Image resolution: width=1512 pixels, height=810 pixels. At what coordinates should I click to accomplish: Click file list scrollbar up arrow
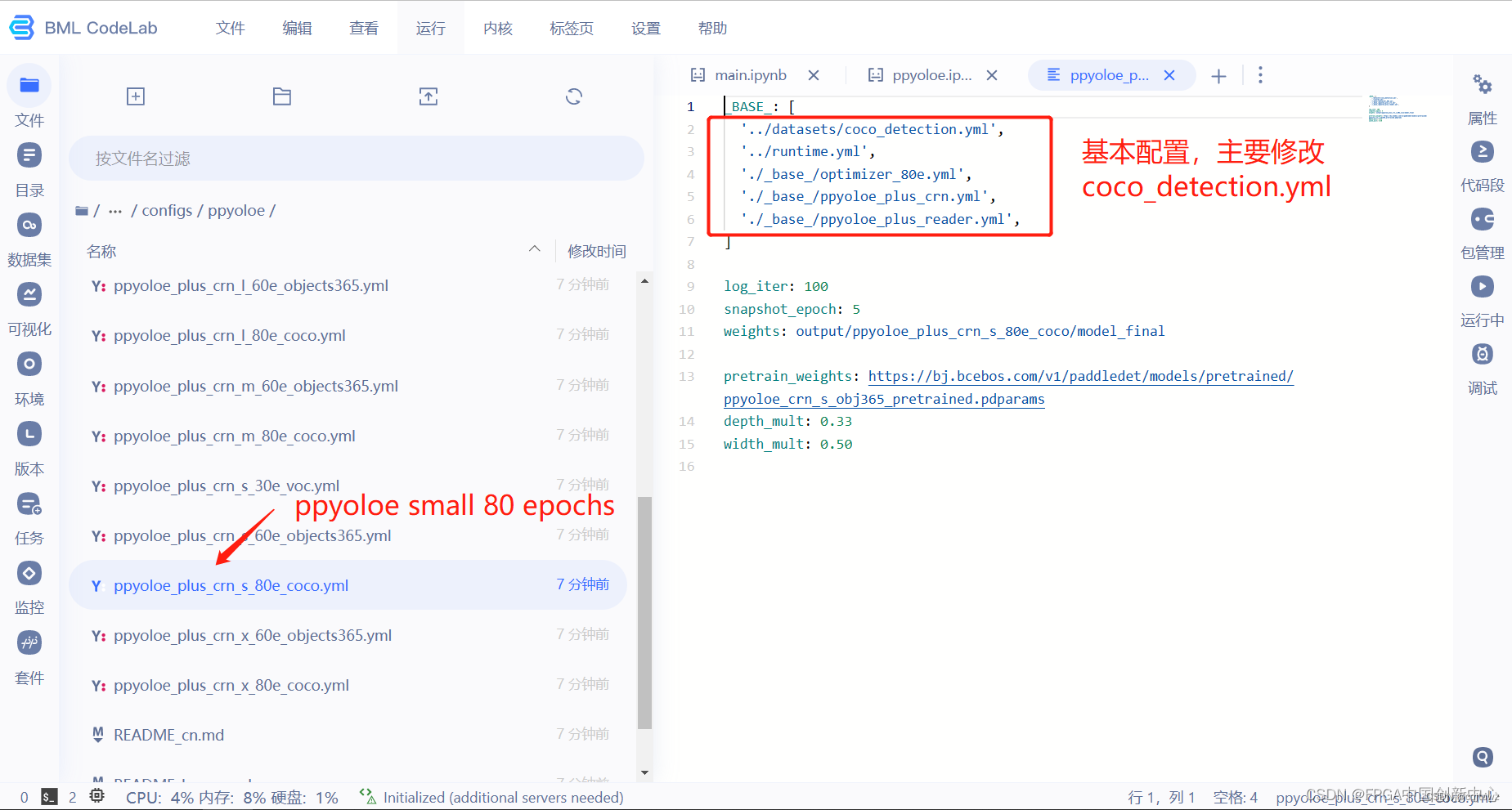pos(644,280)
